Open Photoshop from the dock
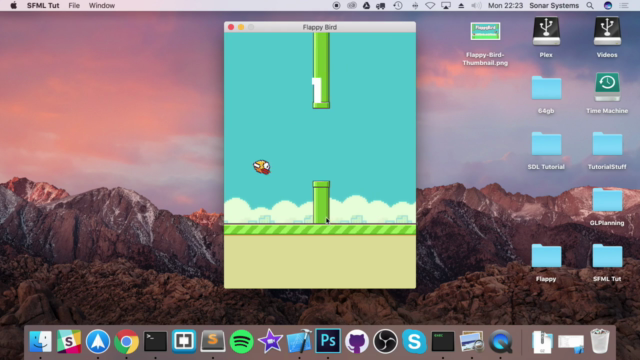640x360 pixels. pyautogui.click(x=328, y=341)
